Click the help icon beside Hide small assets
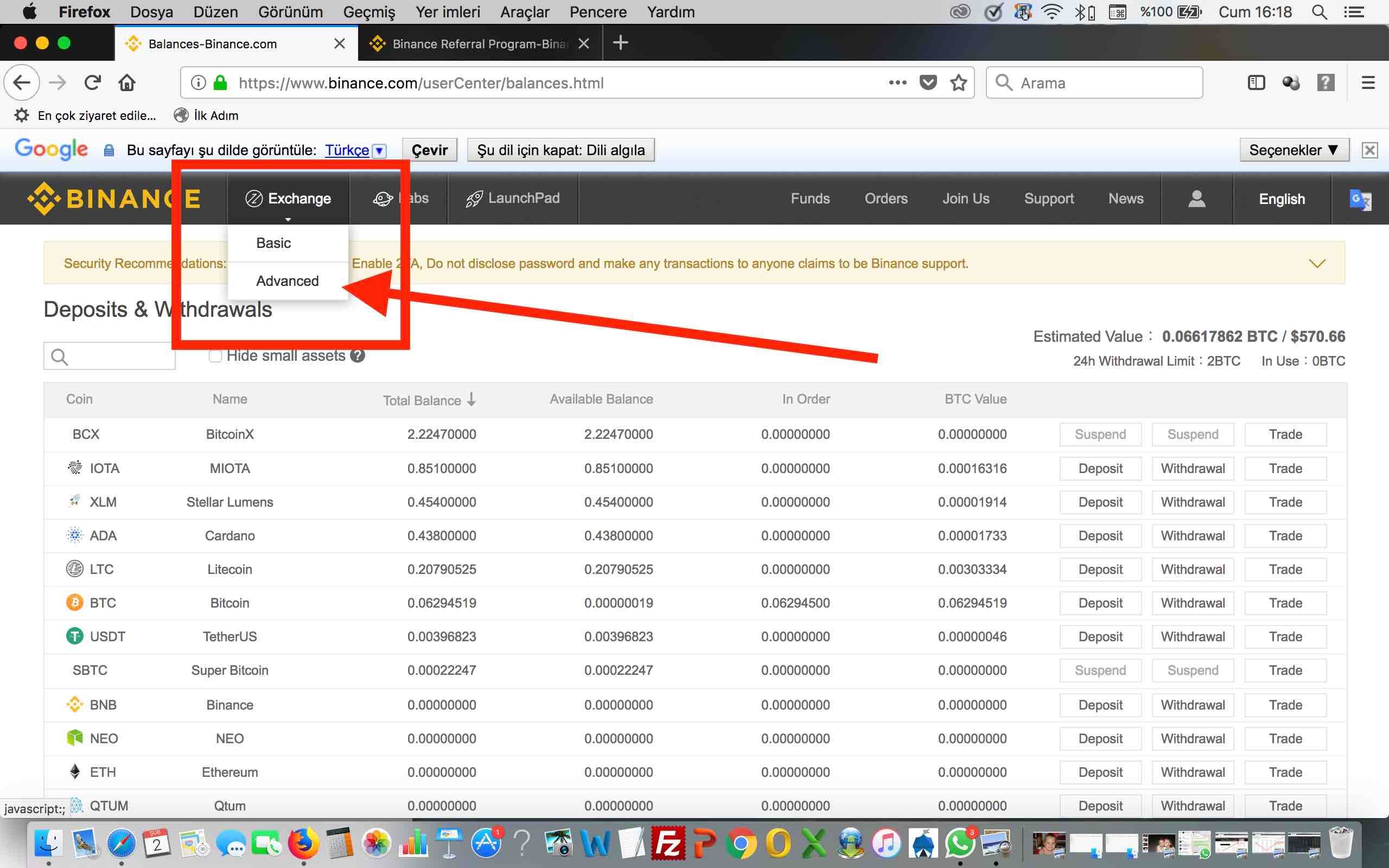The height and width of the screenshot is (868, 1389). [358, 356]
